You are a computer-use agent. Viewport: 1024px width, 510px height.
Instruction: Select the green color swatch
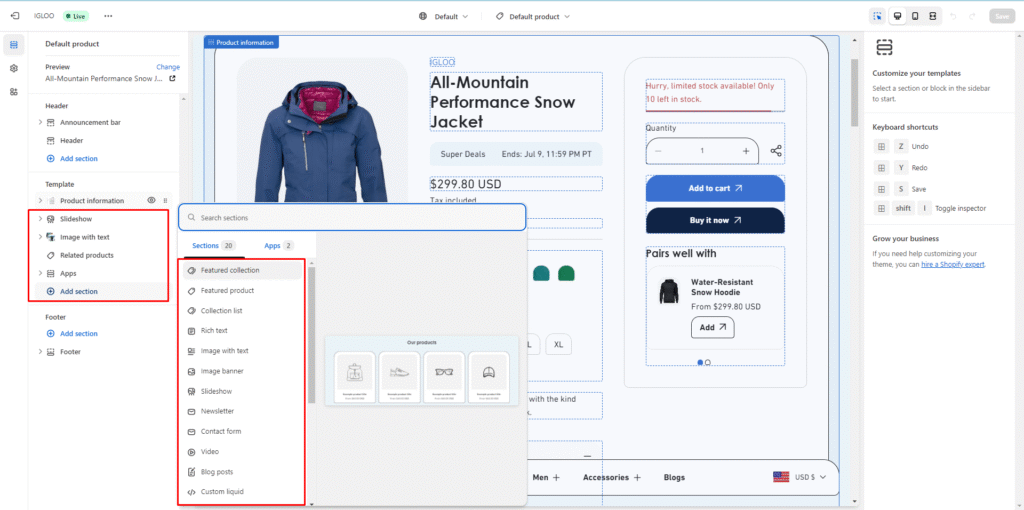click(566, 272)
